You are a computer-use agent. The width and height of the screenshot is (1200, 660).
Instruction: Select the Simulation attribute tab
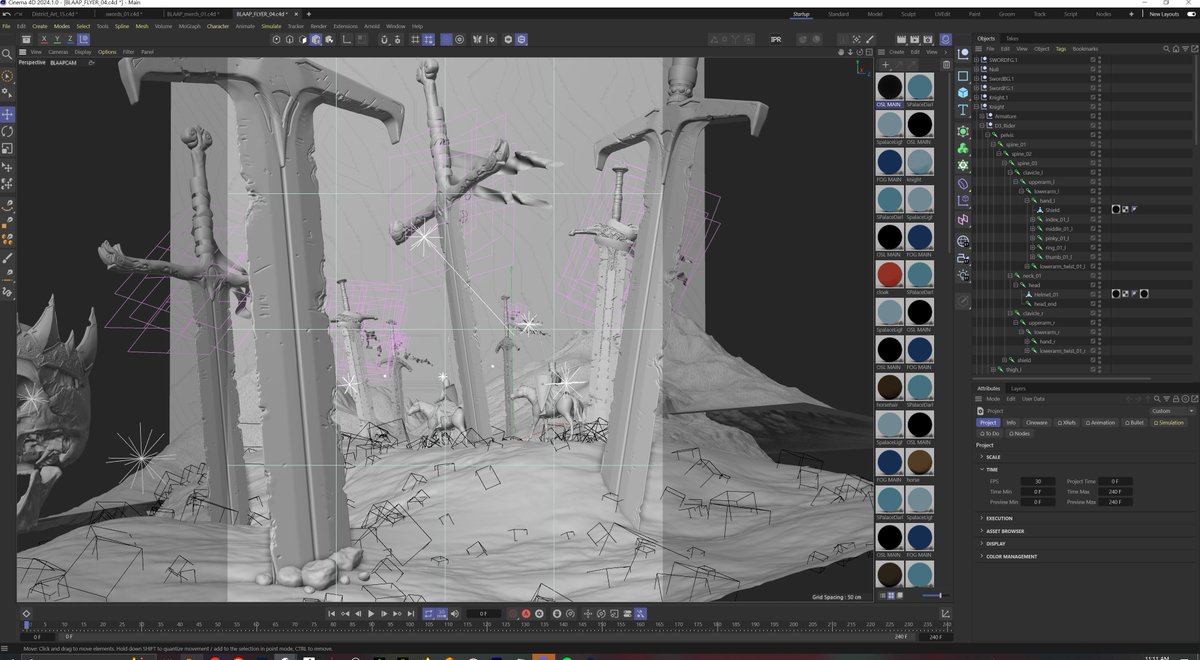1169,422
